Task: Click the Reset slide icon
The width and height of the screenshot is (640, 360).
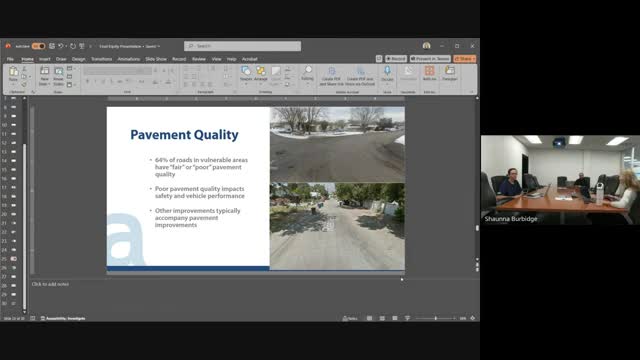Action: [70, 77]
